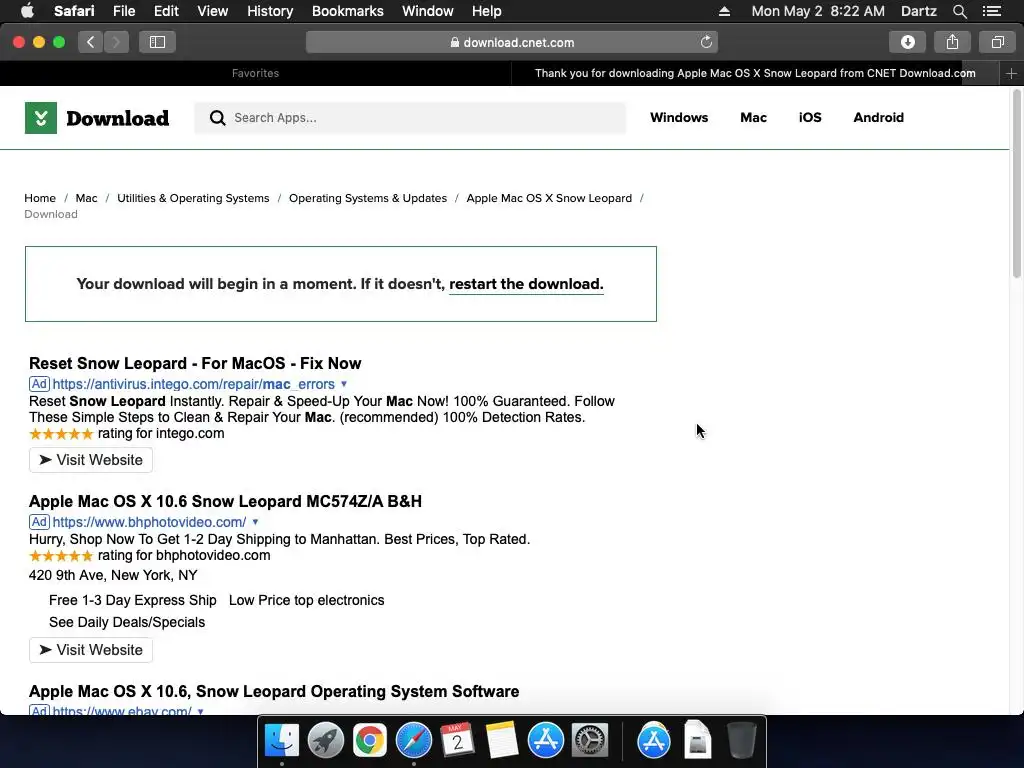This screenshot has height=768, width=1024.
Task: Expand the bhphotovideo.com ad dropdown arrow
Action: (255, 522)
